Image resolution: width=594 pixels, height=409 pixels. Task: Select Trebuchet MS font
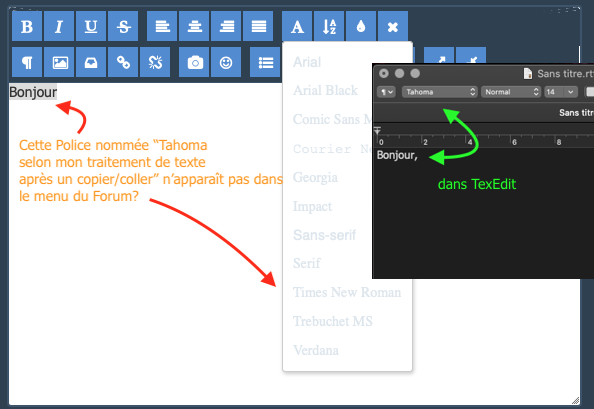[333, 321]
